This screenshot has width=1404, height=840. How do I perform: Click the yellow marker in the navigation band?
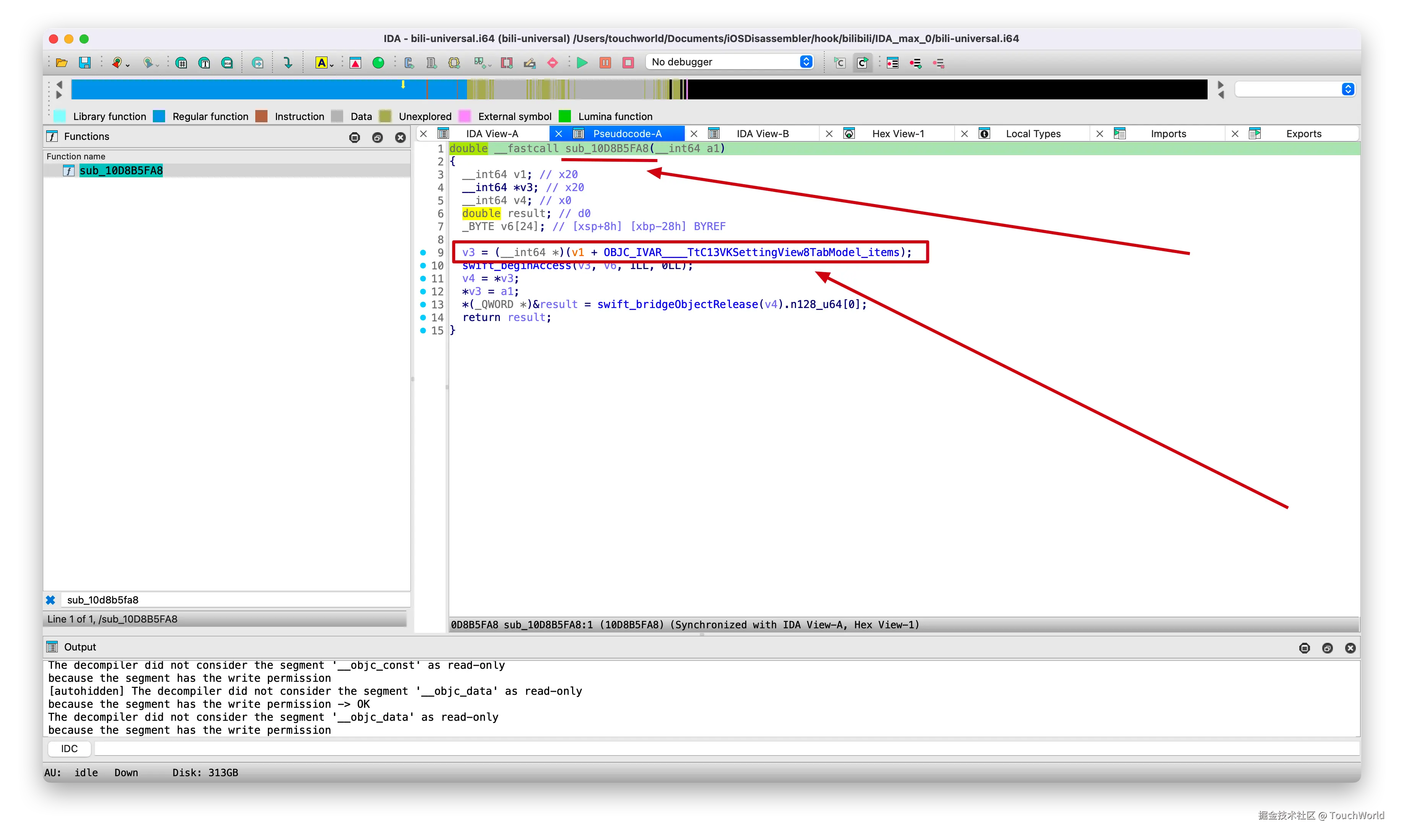click(x=403, y=85)
